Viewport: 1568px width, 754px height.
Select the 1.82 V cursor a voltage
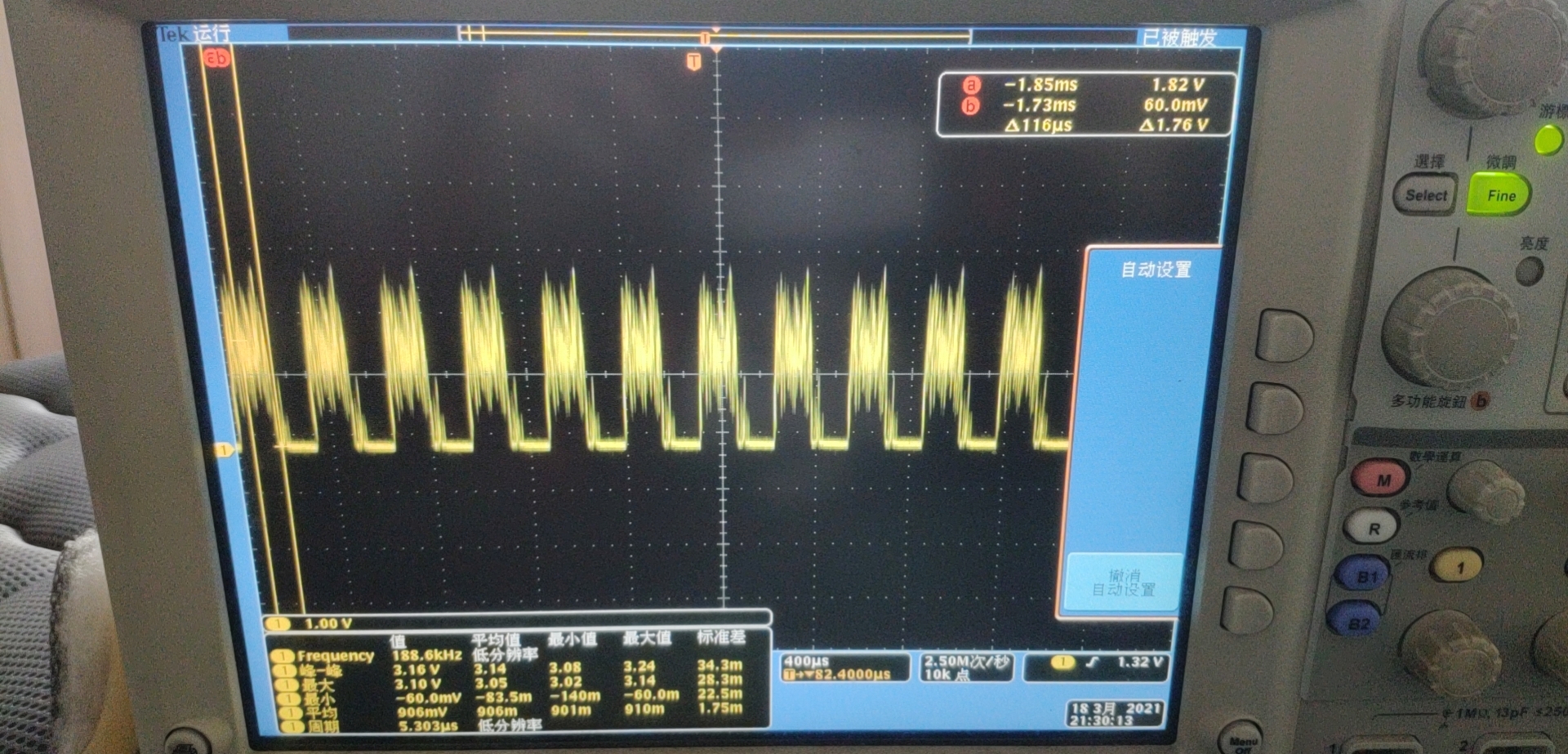[1178, 85]
